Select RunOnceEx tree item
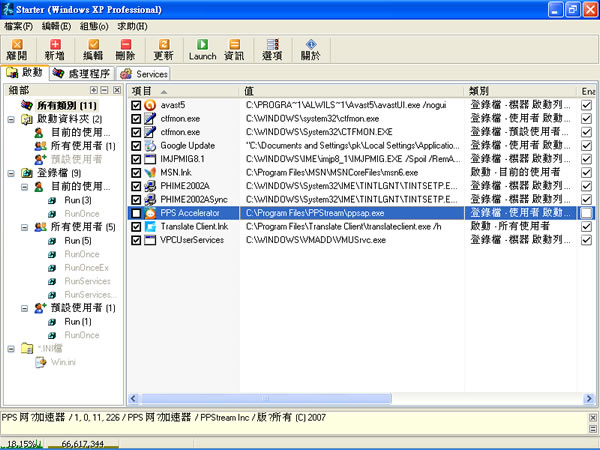Image resolution: width=600 pixels, height=450 pixels. coord(86,267)
